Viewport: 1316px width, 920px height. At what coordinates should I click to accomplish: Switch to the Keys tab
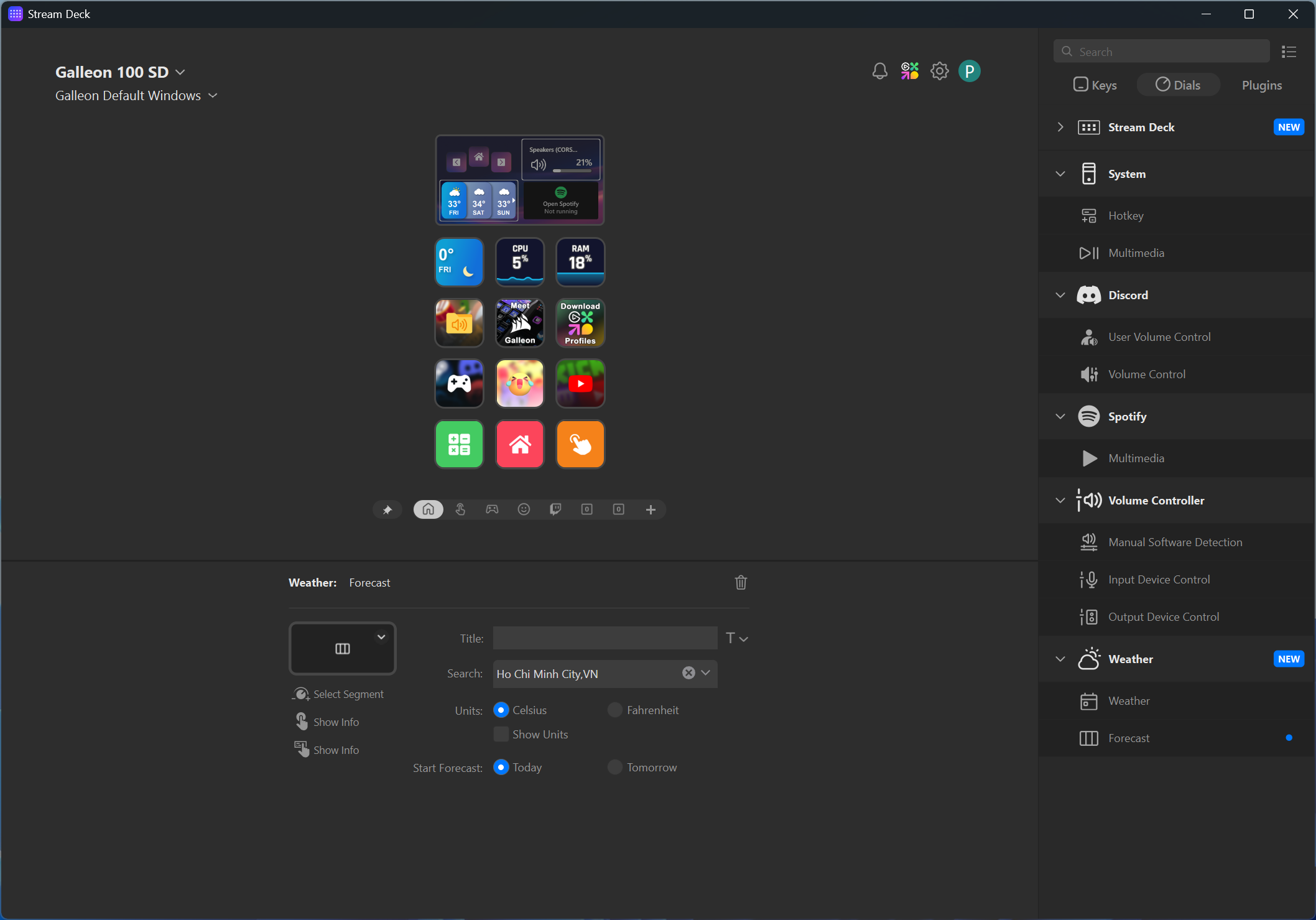point(1095,85)
